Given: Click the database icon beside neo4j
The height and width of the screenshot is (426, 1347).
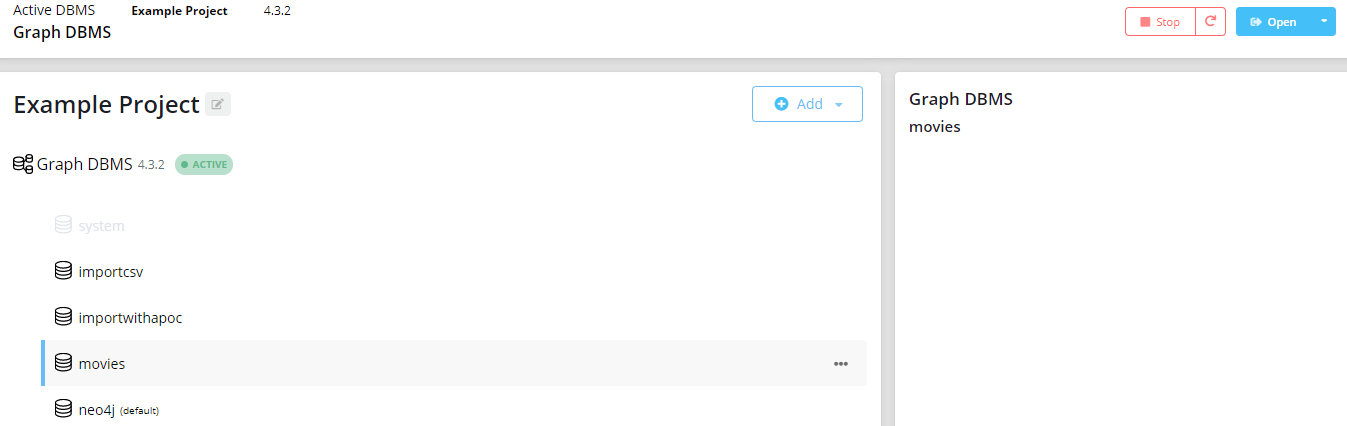Looking at the screenshot, I should [63, 409].
